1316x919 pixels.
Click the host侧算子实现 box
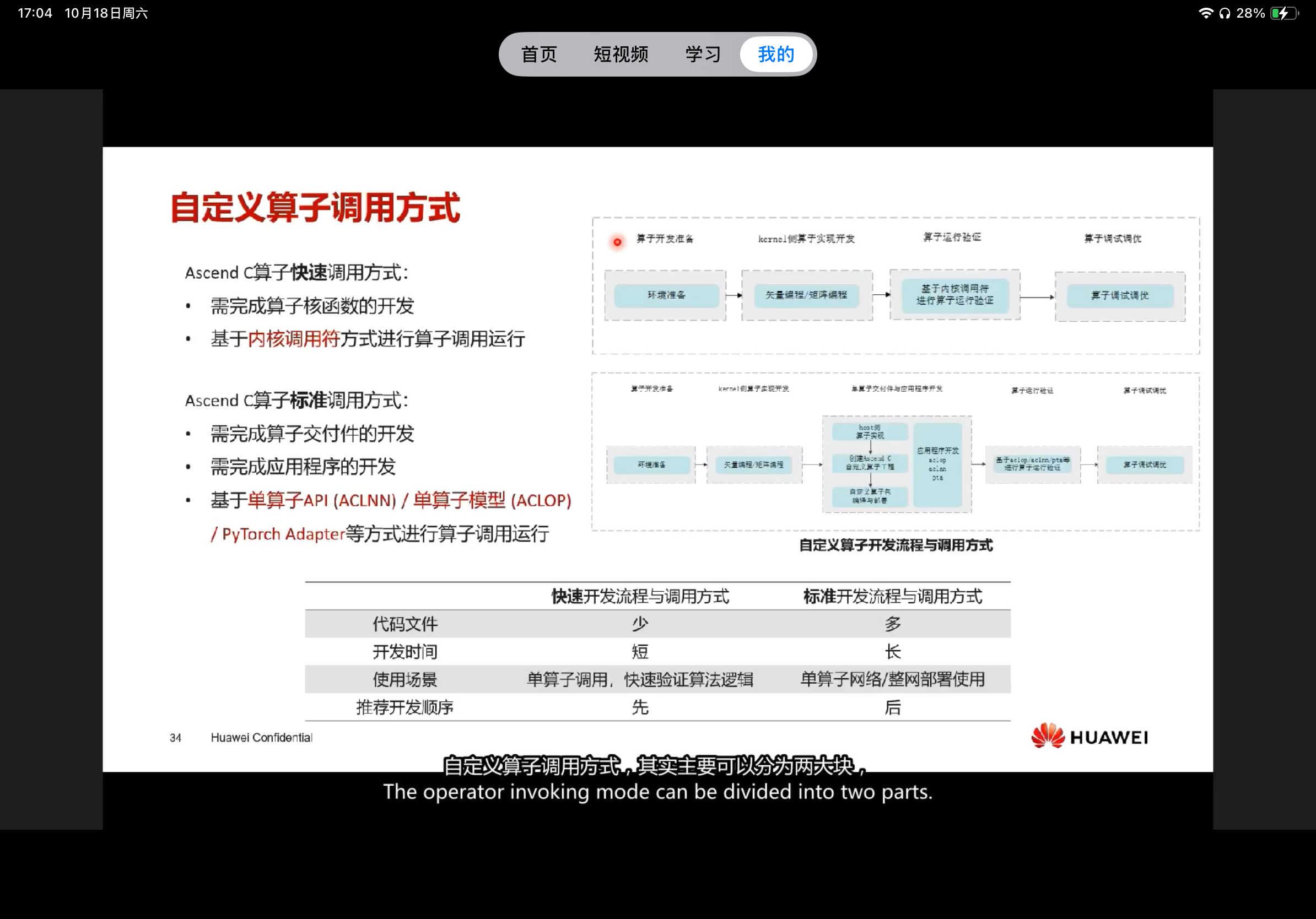click(869, 431)
